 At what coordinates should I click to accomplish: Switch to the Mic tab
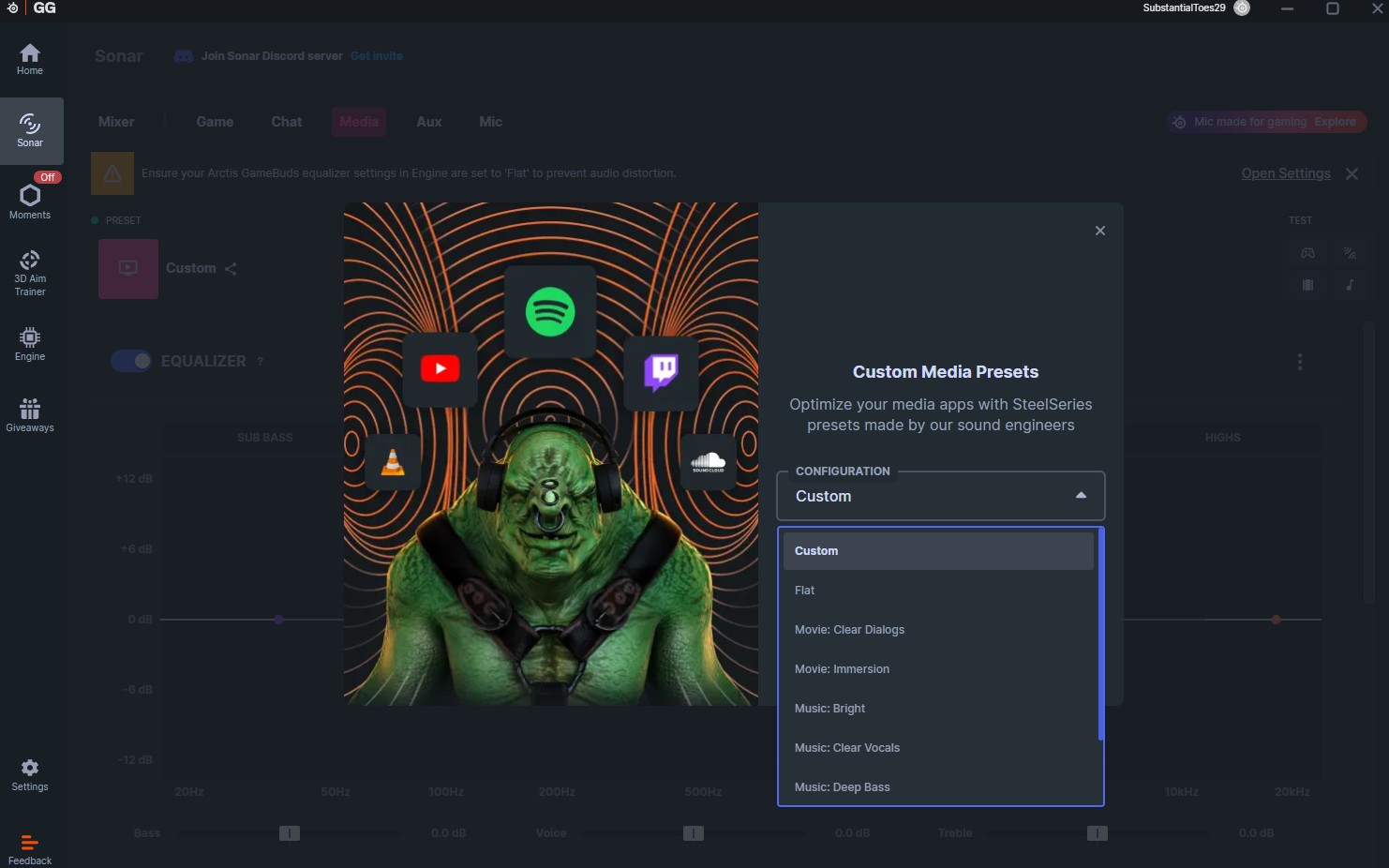click(491, 122)
